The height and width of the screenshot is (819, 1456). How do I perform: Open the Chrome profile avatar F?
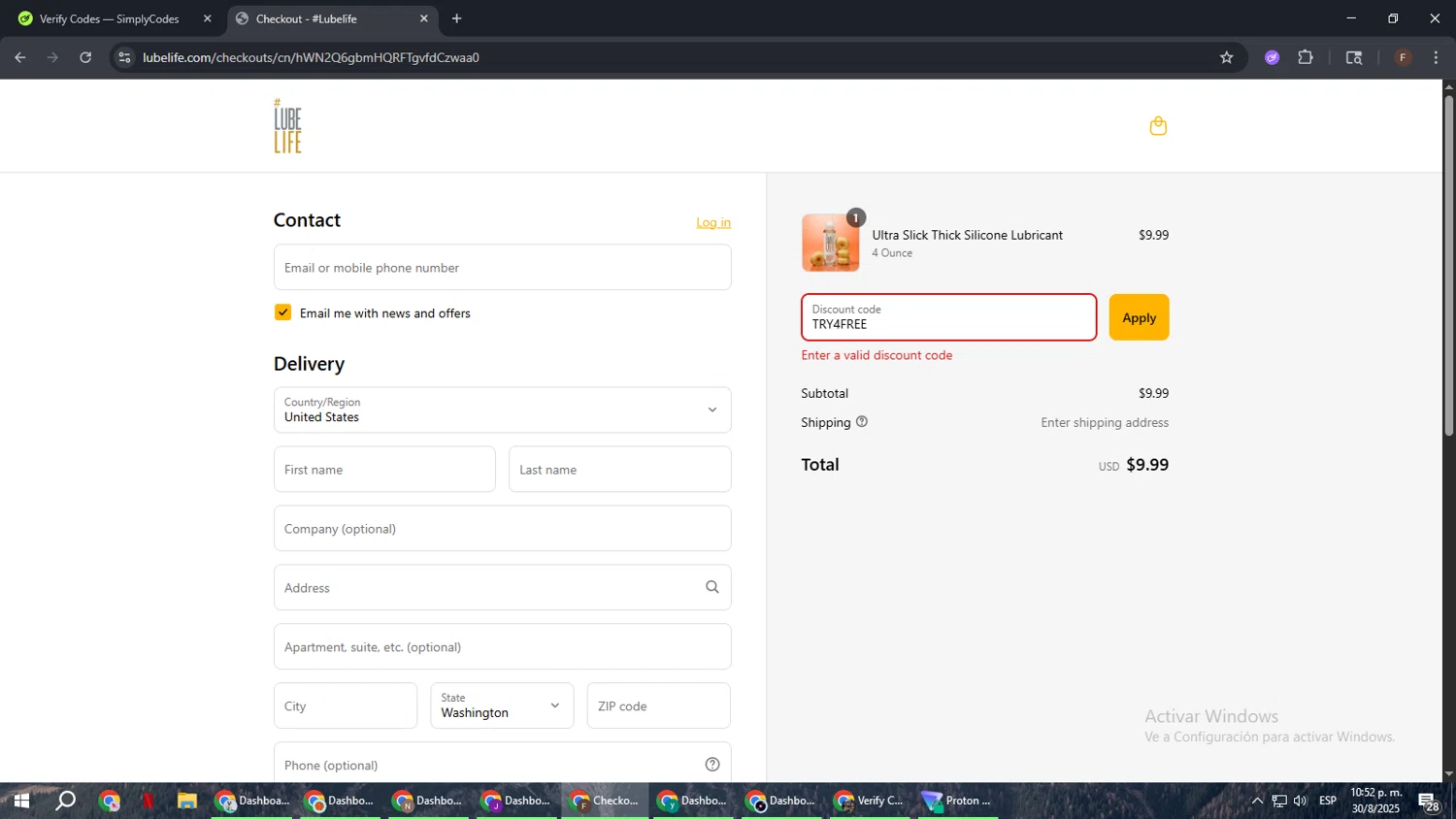(1403, 57)
